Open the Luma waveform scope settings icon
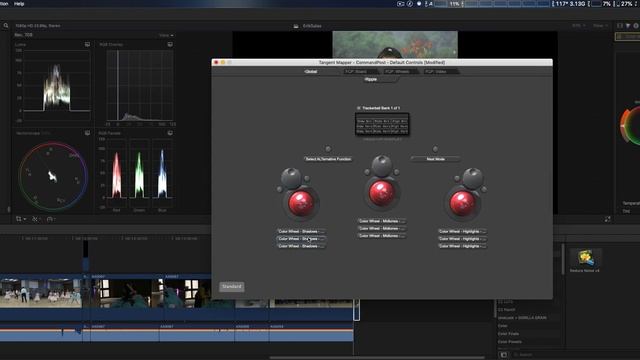This screenshot has width=640, height=360. pos(87,44)
